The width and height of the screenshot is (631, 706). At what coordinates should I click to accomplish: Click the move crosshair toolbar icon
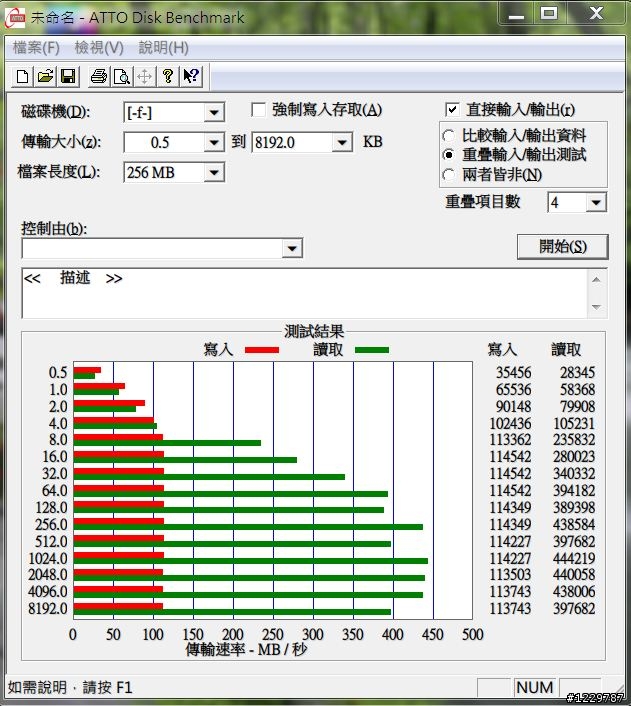pos(145,77)
